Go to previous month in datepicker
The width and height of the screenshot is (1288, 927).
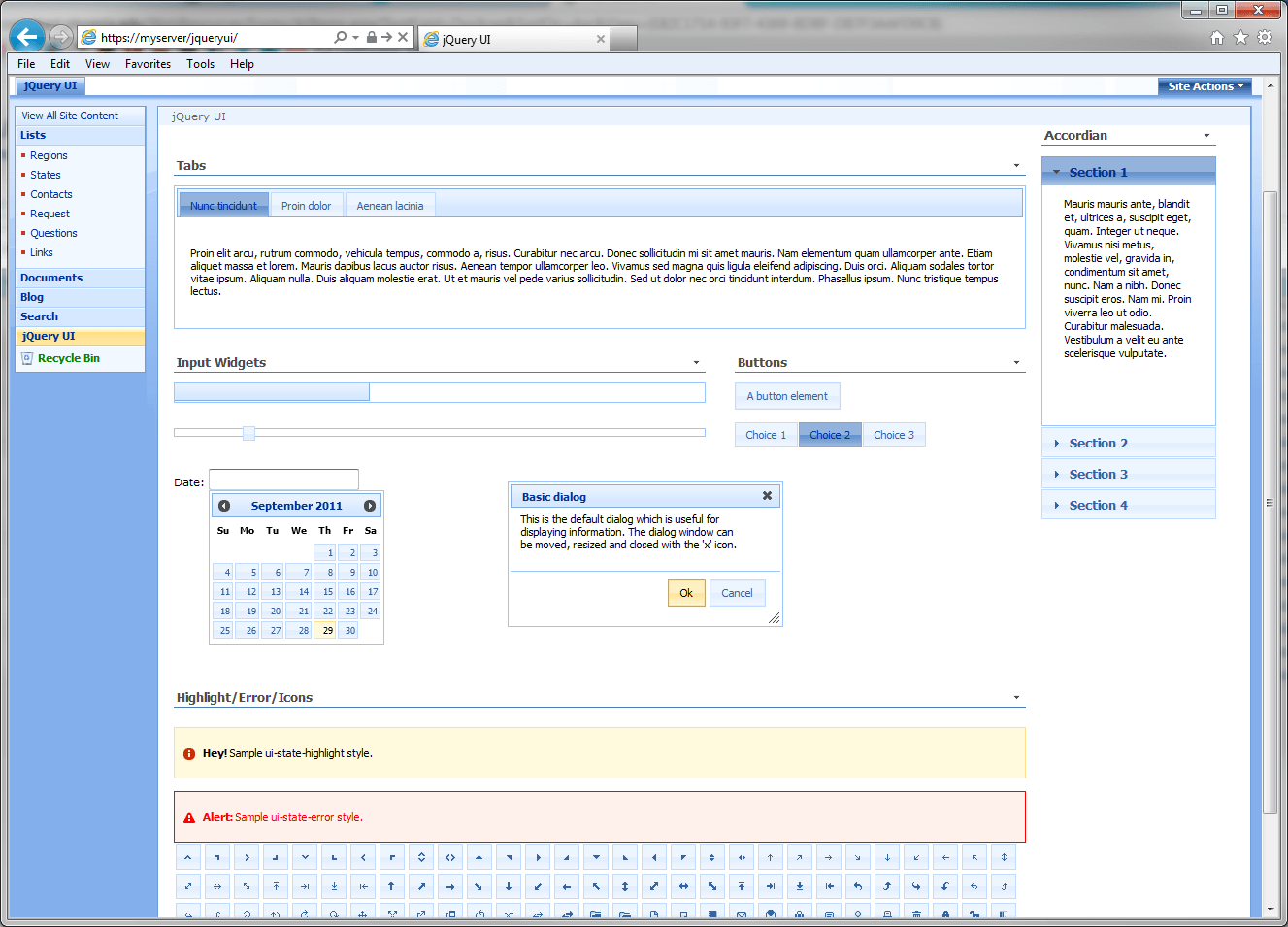click(x=224, y=506)
